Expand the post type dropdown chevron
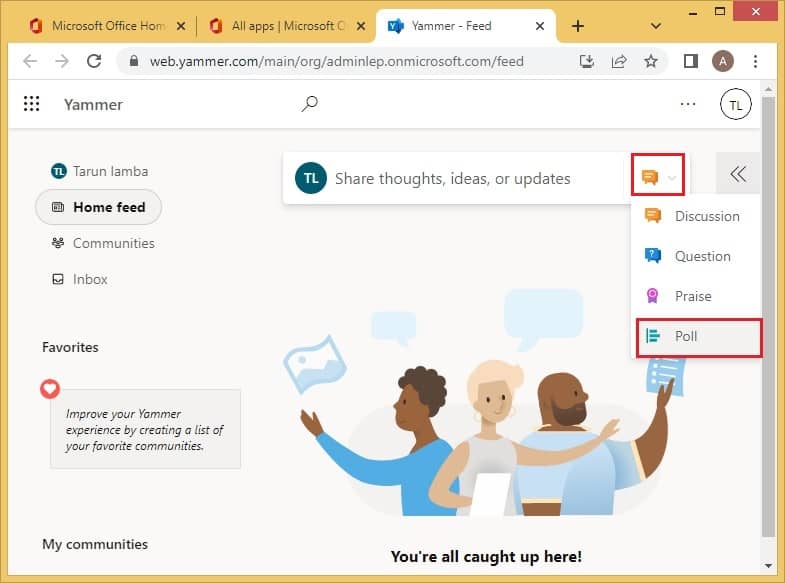The width and height of the screenshot is (785, 583). click(x=672, y=178)
